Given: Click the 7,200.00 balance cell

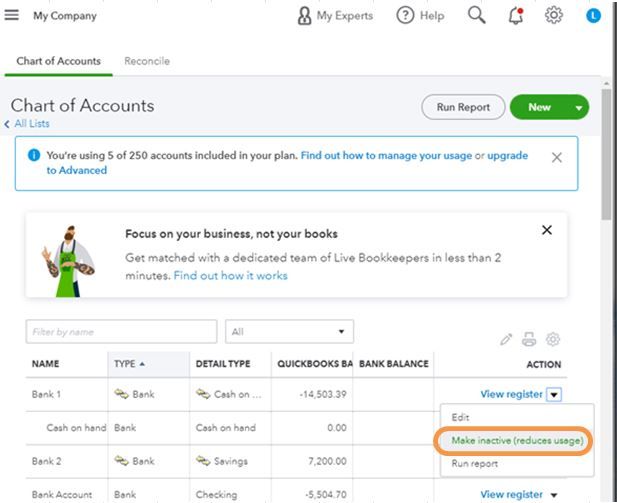Looking at the screenshot, I should click(327, 461).
